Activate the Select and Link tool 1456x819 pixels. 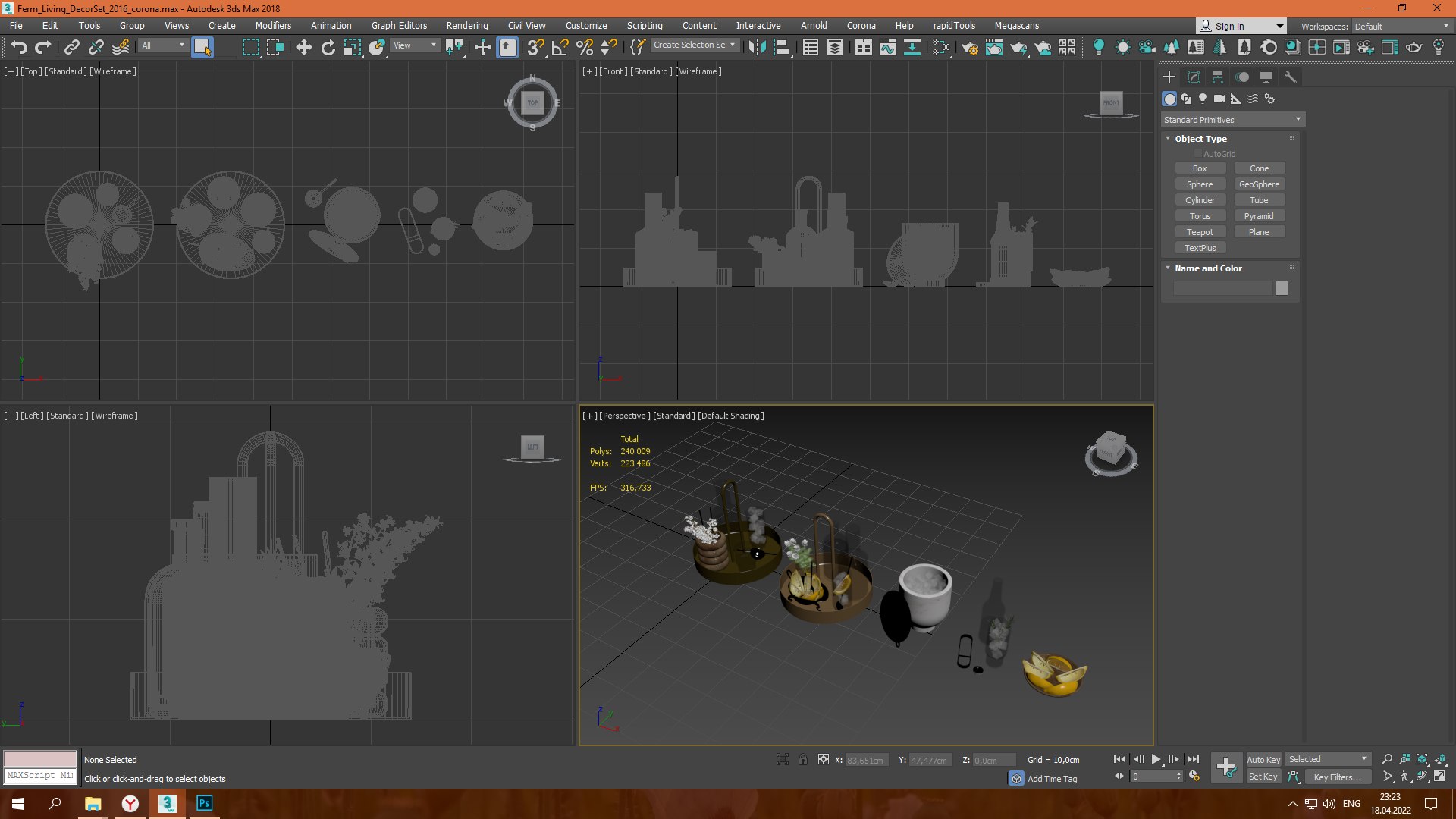click(71, 47)
